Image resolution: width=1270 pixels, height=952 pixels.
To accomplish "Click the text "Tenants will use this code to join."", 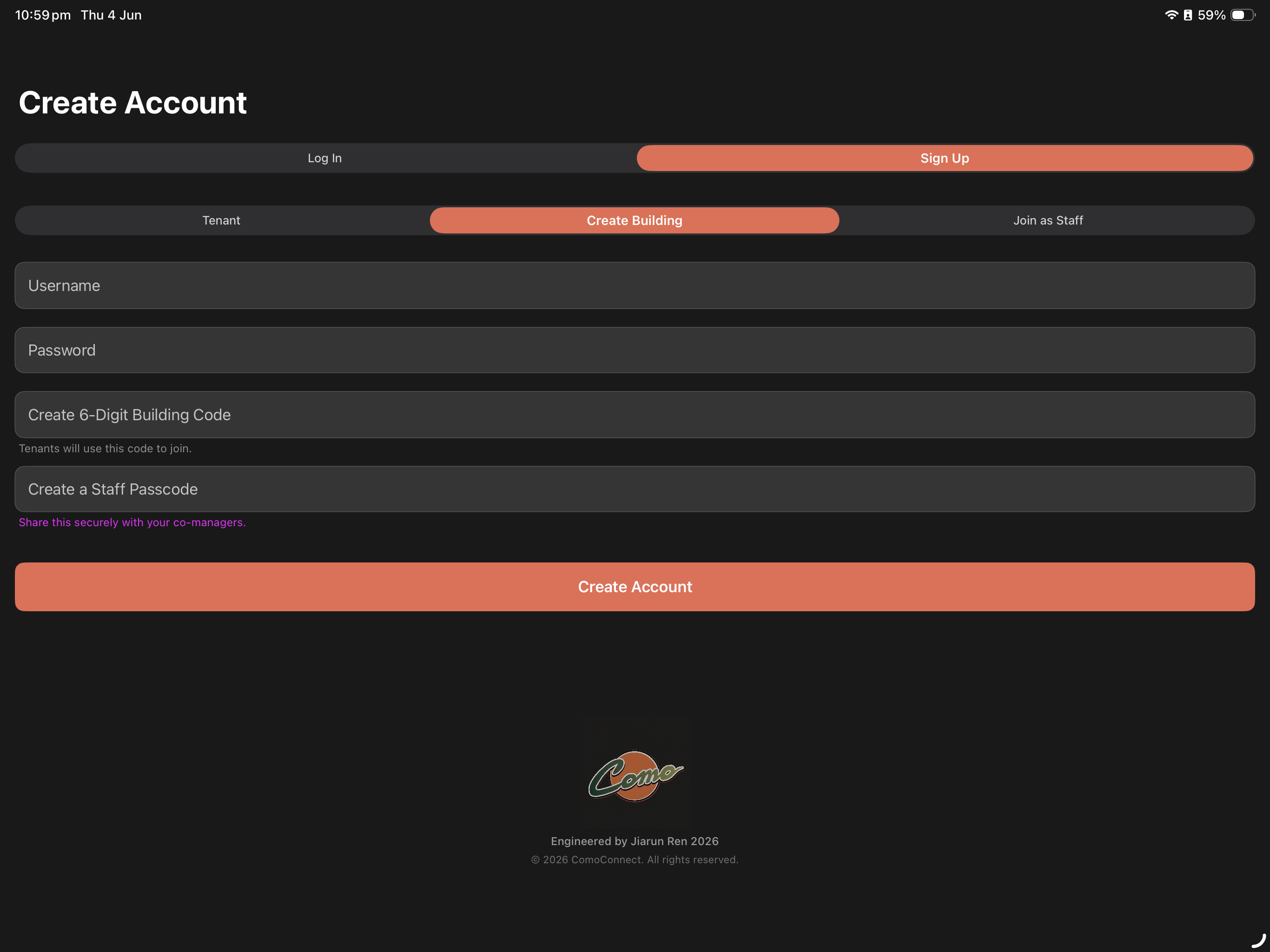I will tap(105, 449).
